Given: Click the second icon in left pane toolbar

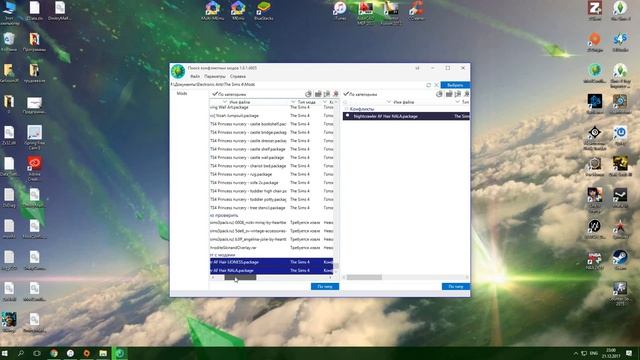Looking at the screenshot, I should 318,94.
